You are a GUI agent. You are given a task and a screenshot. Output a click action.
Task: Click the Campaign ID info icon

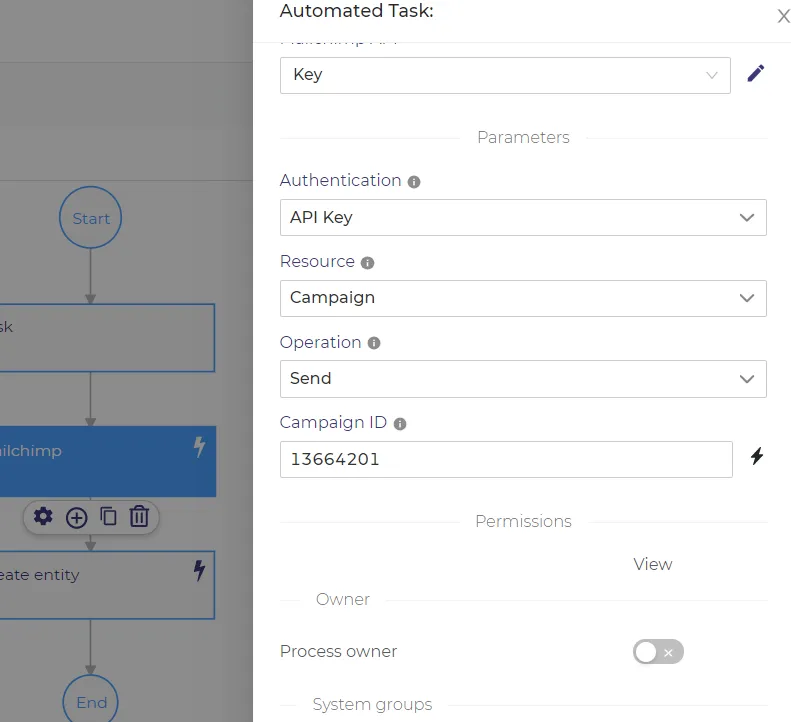[400, 424]
